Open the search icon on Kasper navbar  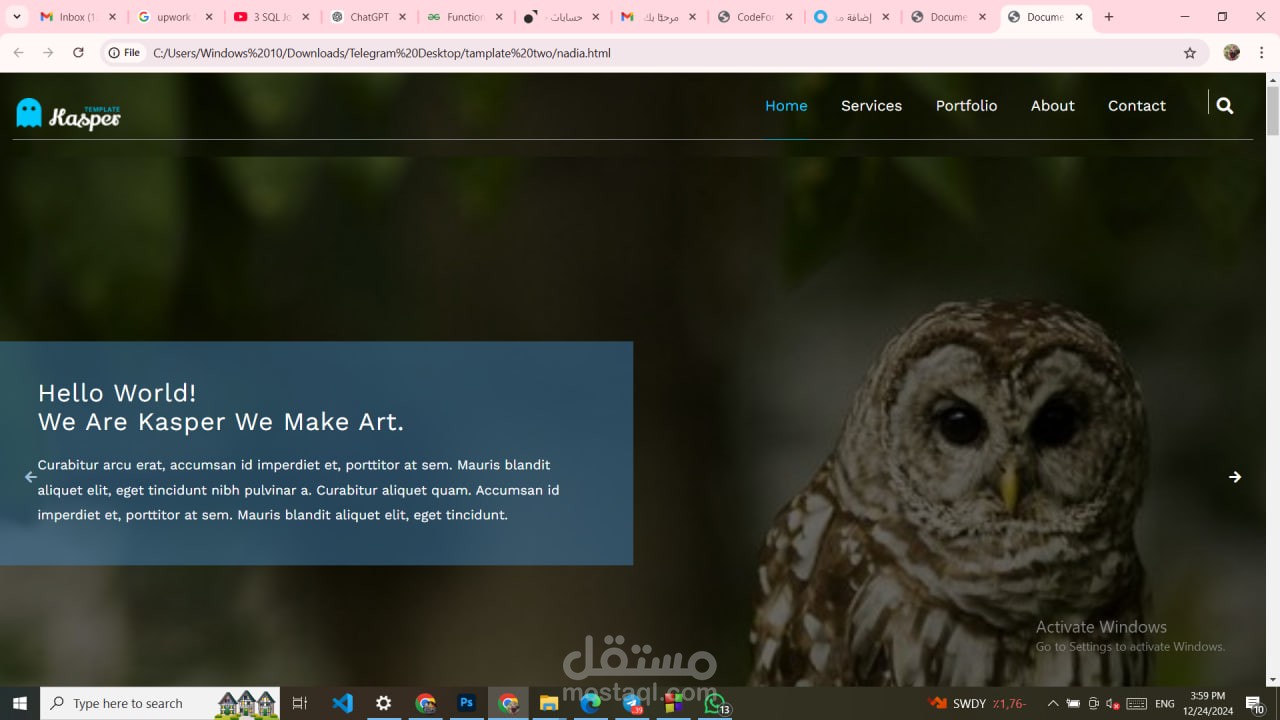click(1224, 105)
